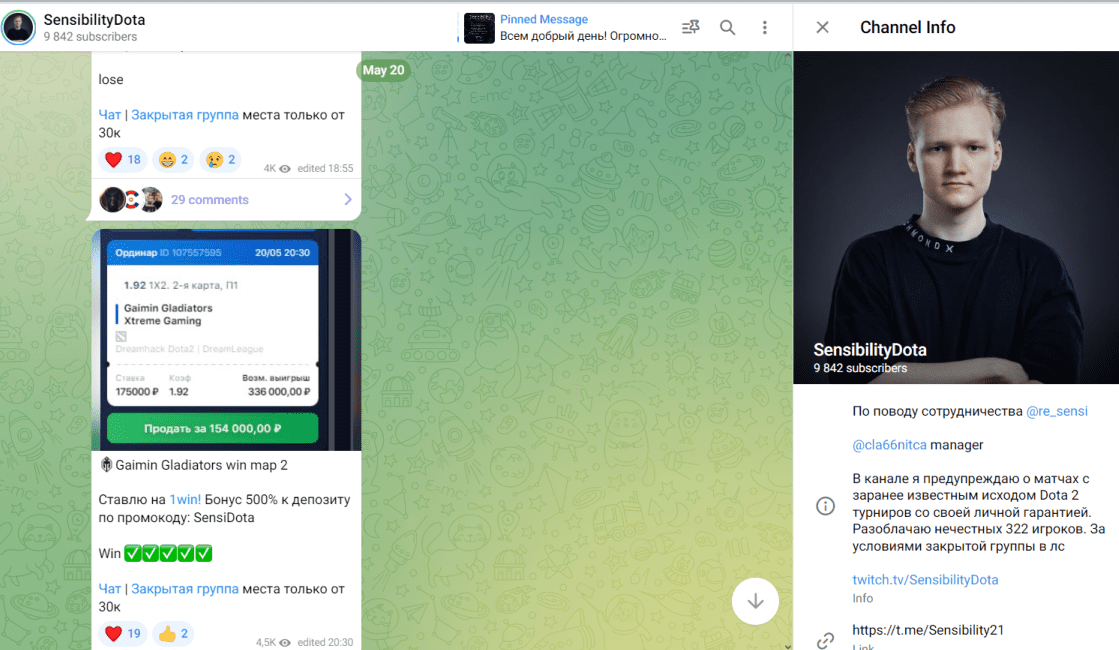Open the @re_sensi mention
Image resolution: width=1119 pixels, height=650 pixels.
(x=1057, y=411)
